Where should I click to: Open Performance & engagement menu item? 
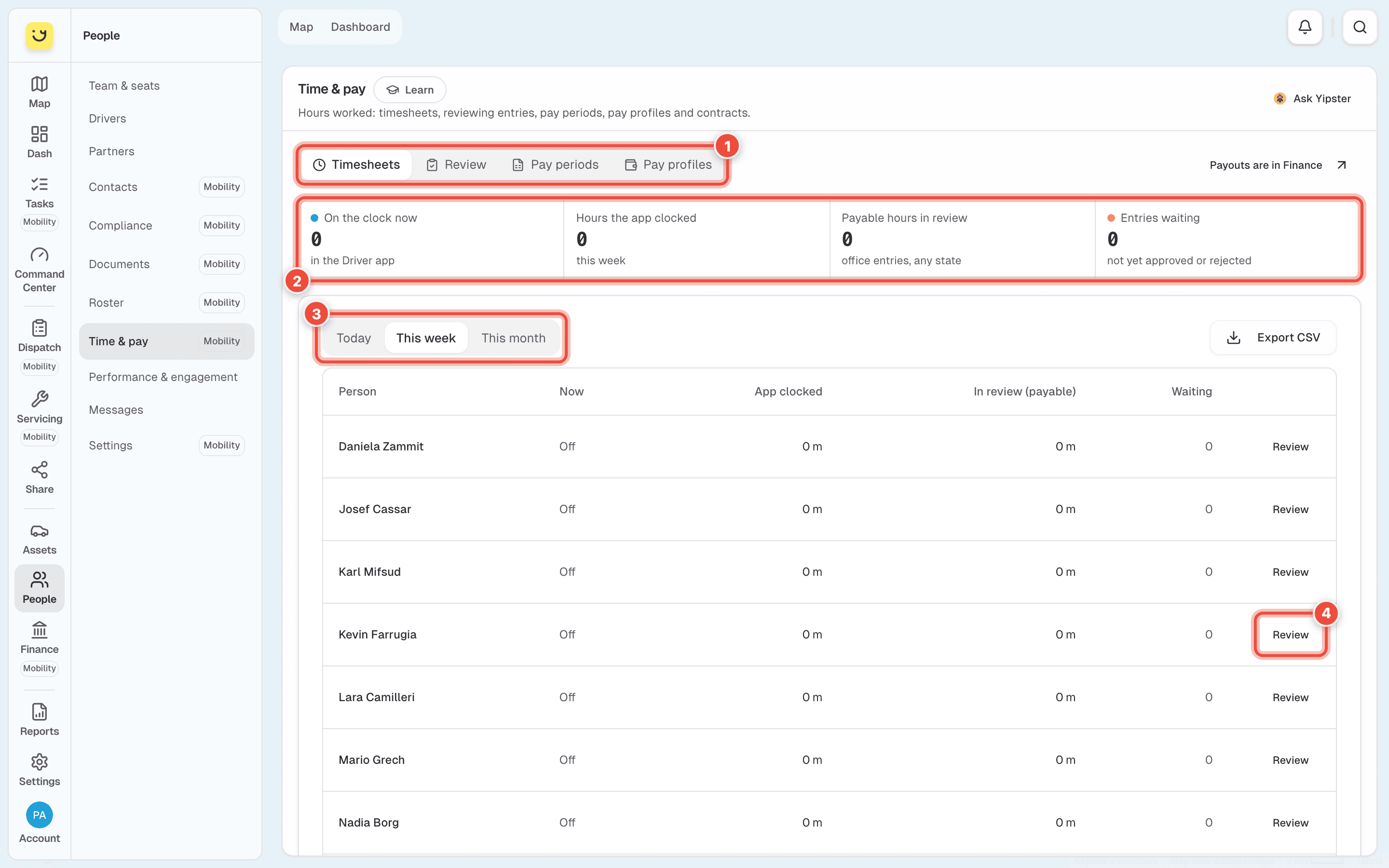pos(166,377)
